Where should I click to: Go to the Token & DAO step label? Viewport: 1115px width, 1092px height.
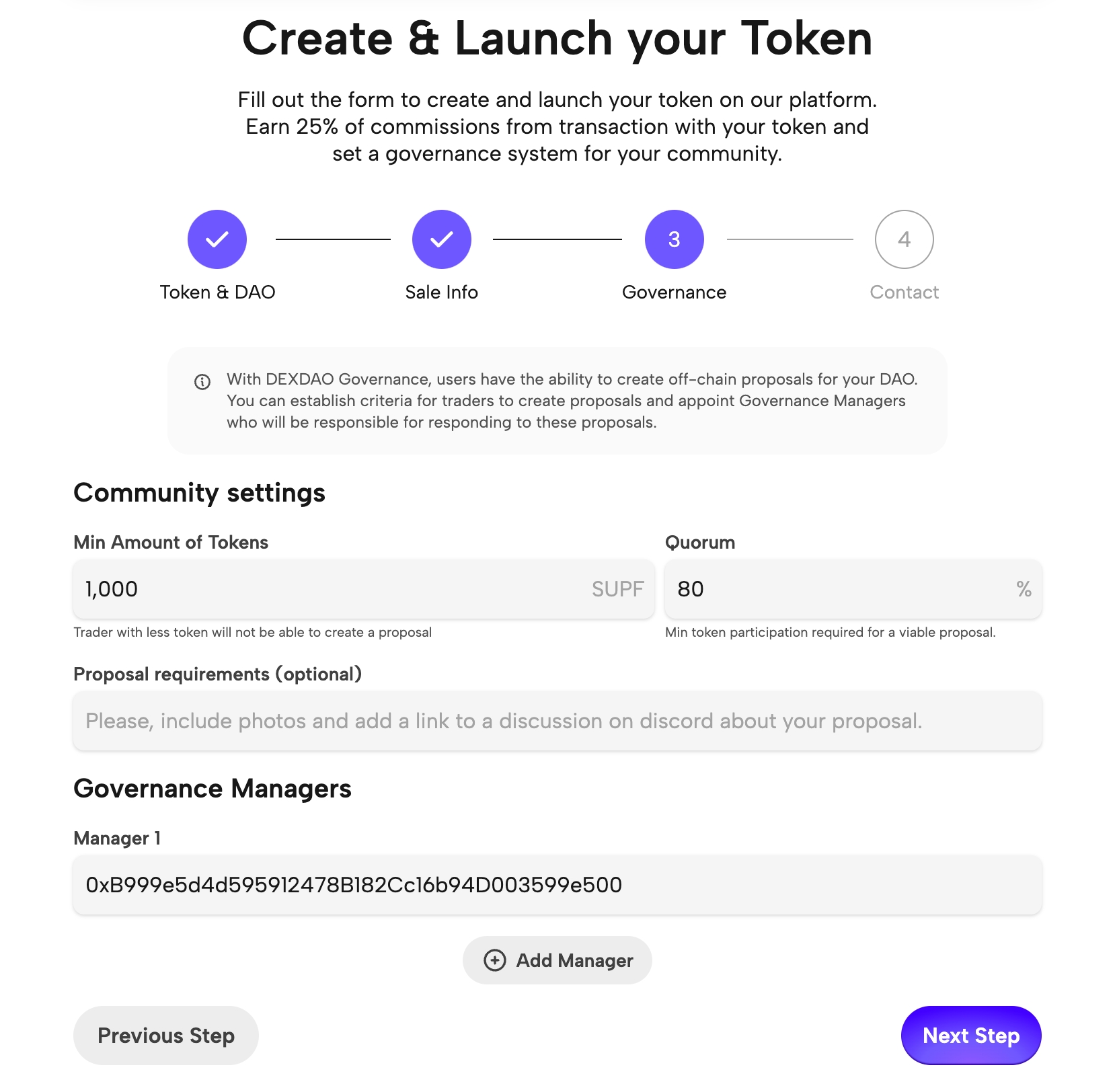click(x=217, y=292)
